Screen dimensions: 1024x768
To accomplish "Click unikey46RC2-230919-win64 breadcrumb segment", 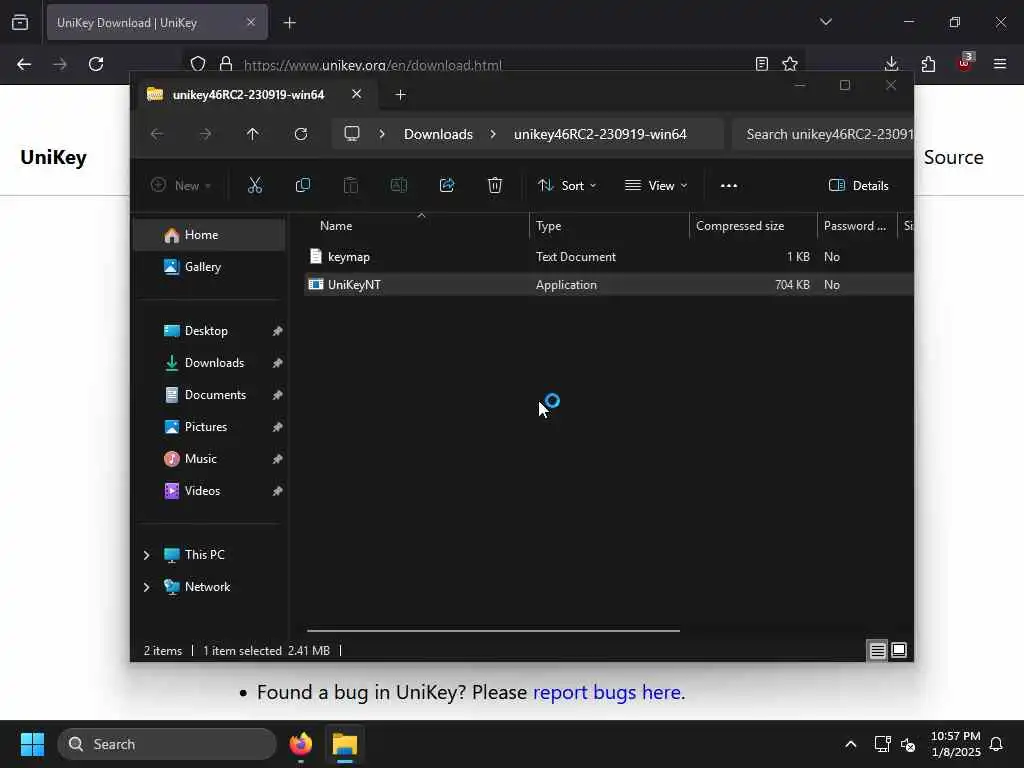I will click(x=600, y=134).
